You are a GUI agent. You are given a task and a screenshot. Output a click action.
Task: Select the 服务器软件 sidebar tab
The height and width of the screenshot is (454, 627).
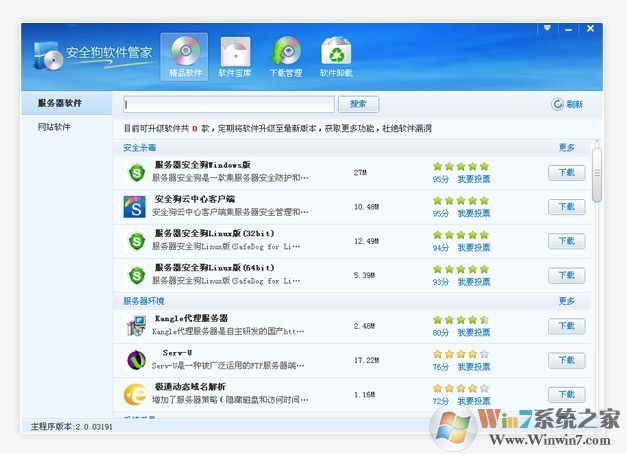pyautogui.click(x=66, y=103)
